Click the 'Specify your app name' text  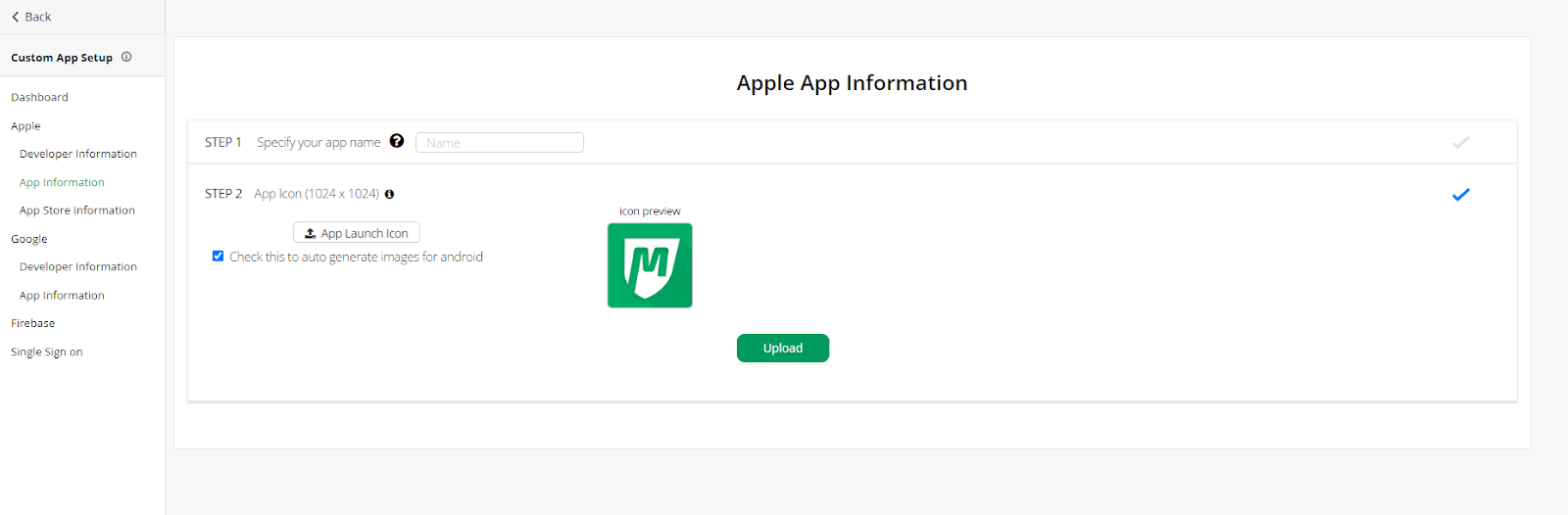318,142
